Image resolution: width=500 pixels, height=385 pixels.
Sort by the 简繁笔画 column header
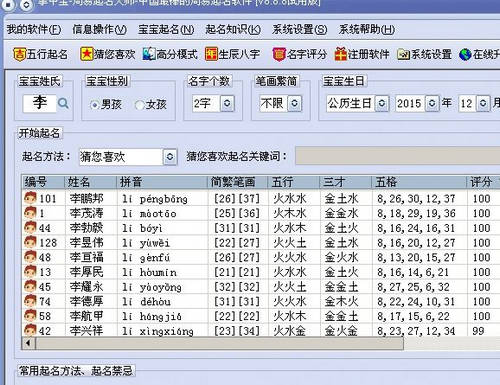(x=238, y=182)
